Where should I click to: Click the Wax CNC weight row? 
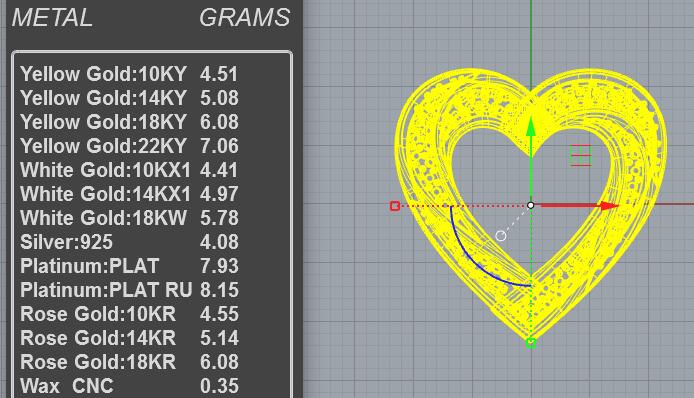point(129,386)
